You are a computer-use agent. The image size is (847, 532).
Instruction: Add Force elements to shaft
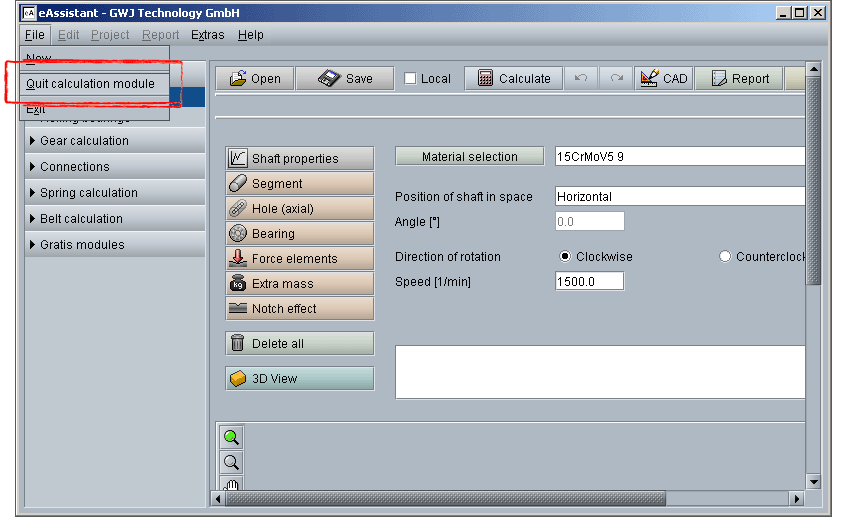[299, 259]
